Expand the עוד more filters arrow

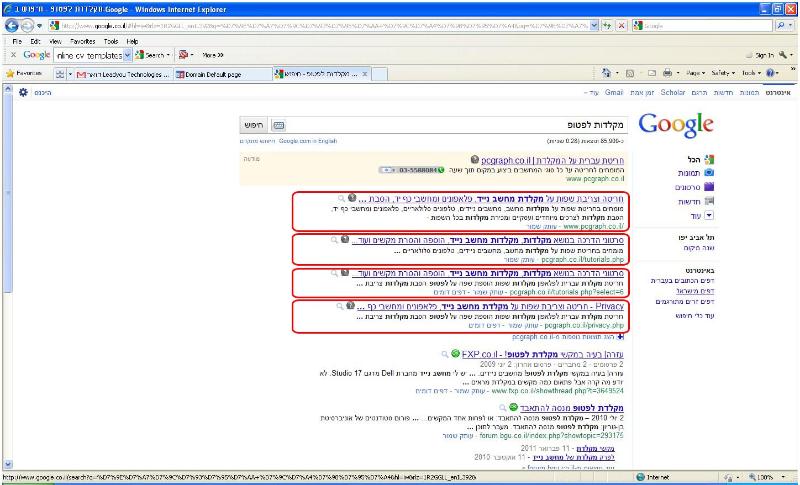click(x=709, y=215)
